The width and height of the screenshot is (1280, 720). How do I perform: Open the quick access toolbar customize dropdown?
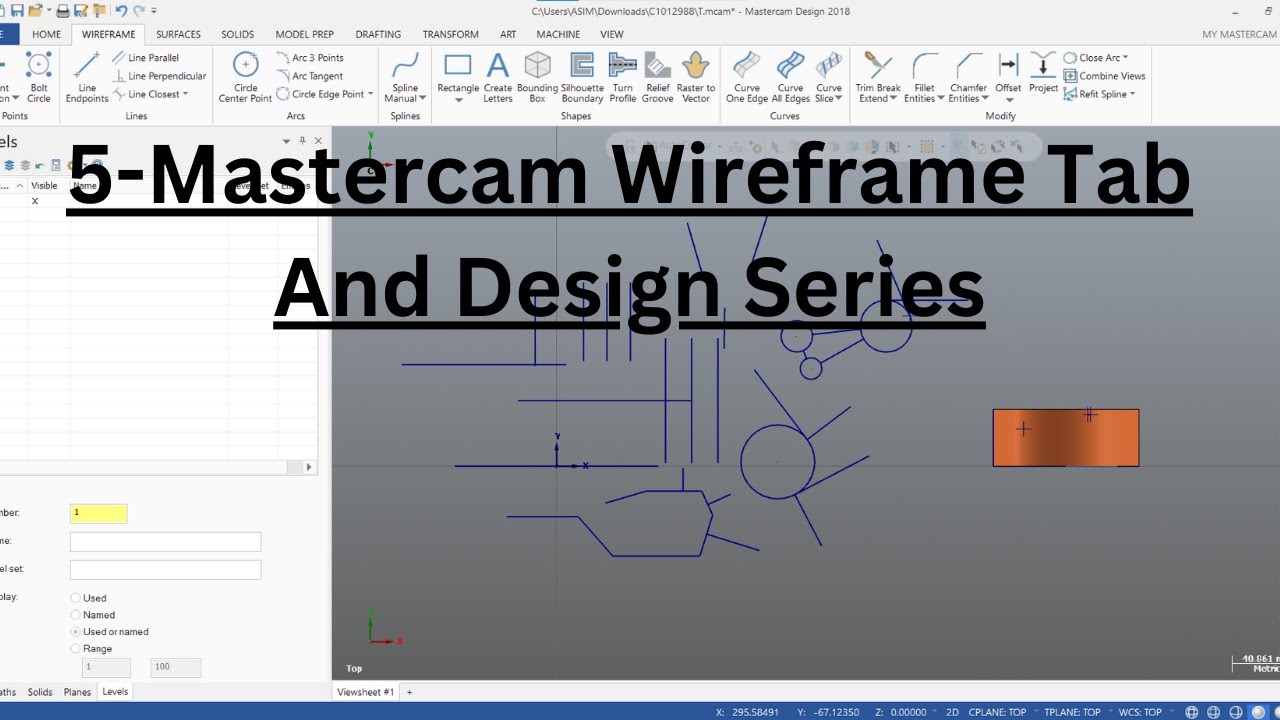[154, 11]
